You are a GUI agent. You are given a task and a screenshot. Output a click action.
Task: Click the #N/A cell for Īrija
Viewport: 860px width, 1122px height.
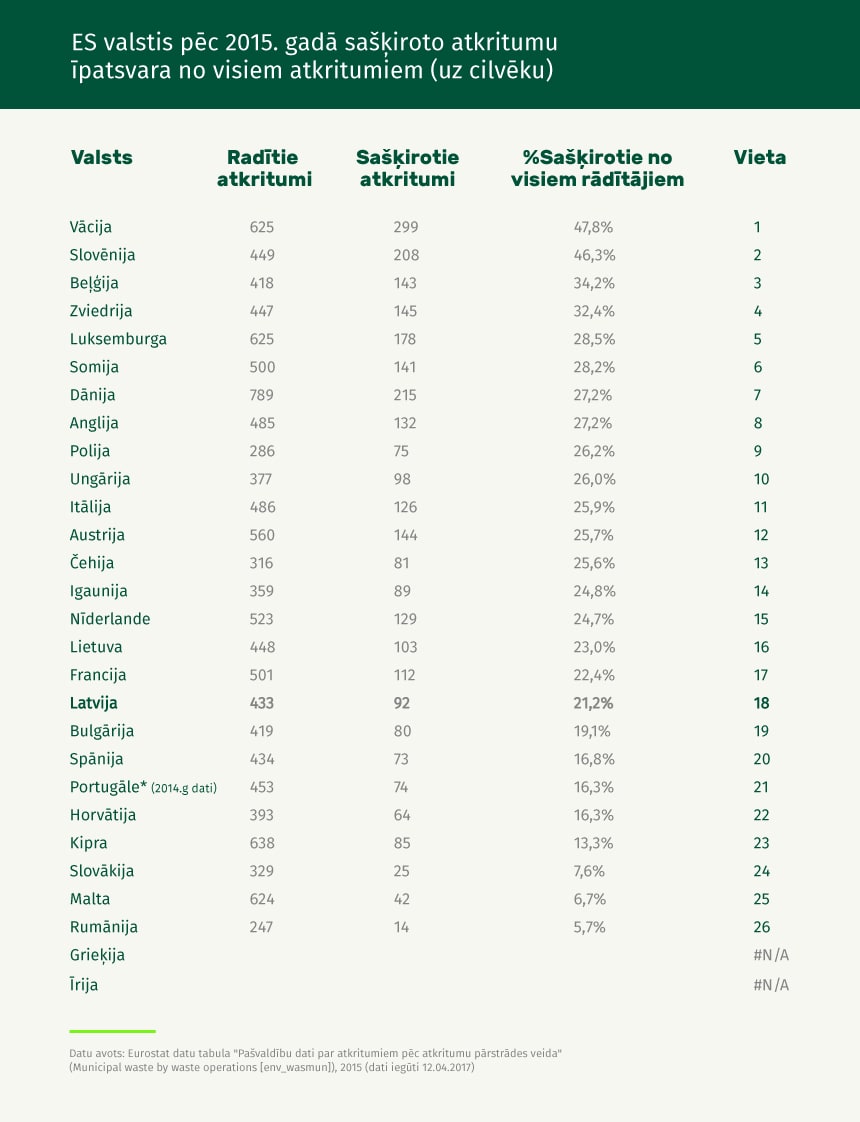pyautogui.click(x=771, y=985)
